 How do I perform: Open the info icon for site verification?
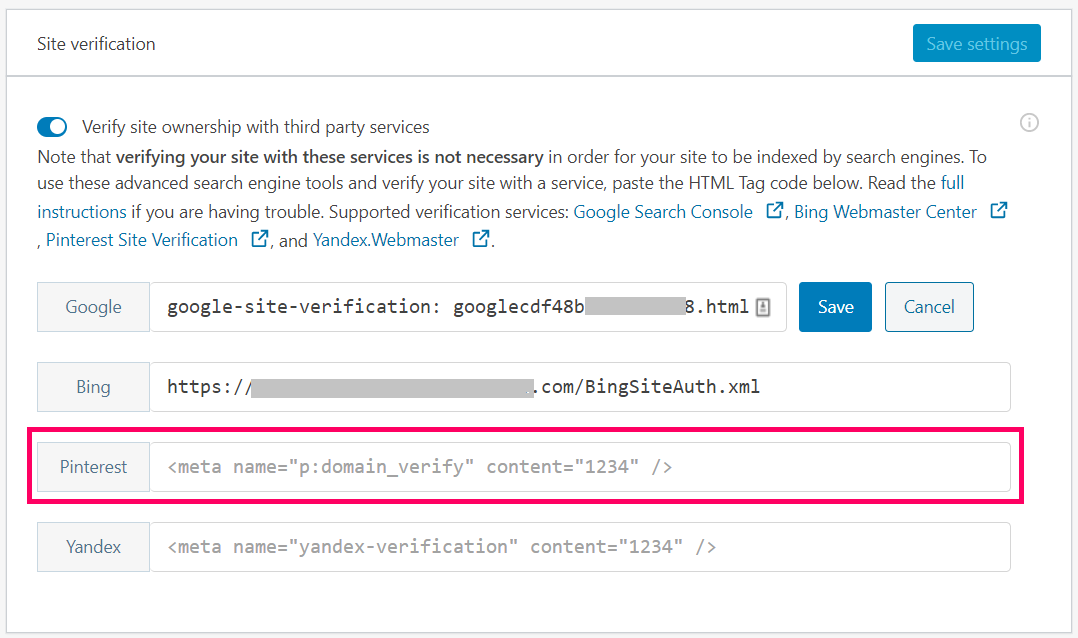click(x=1028, y=123)
